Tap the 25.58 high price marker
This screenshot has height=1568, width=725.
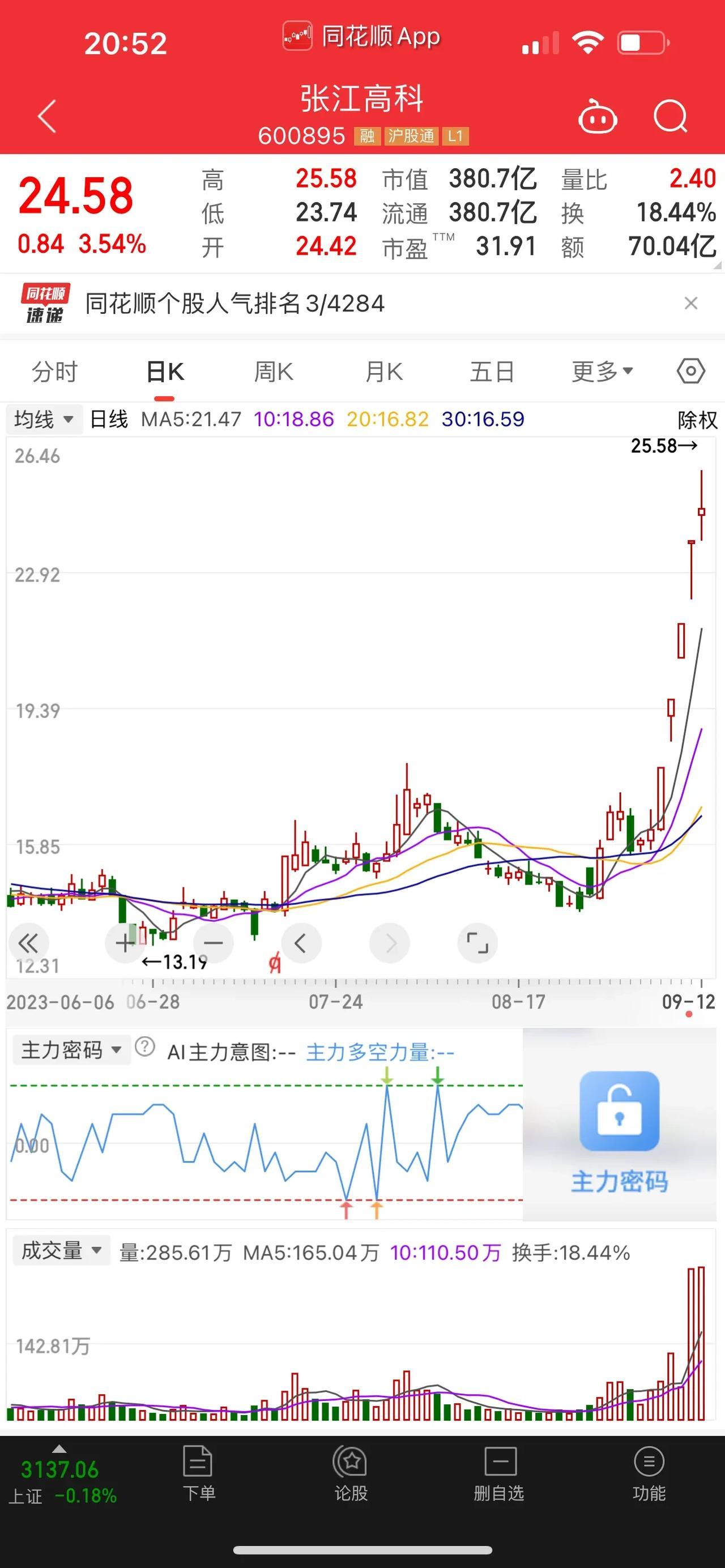[x=663, y=446]
